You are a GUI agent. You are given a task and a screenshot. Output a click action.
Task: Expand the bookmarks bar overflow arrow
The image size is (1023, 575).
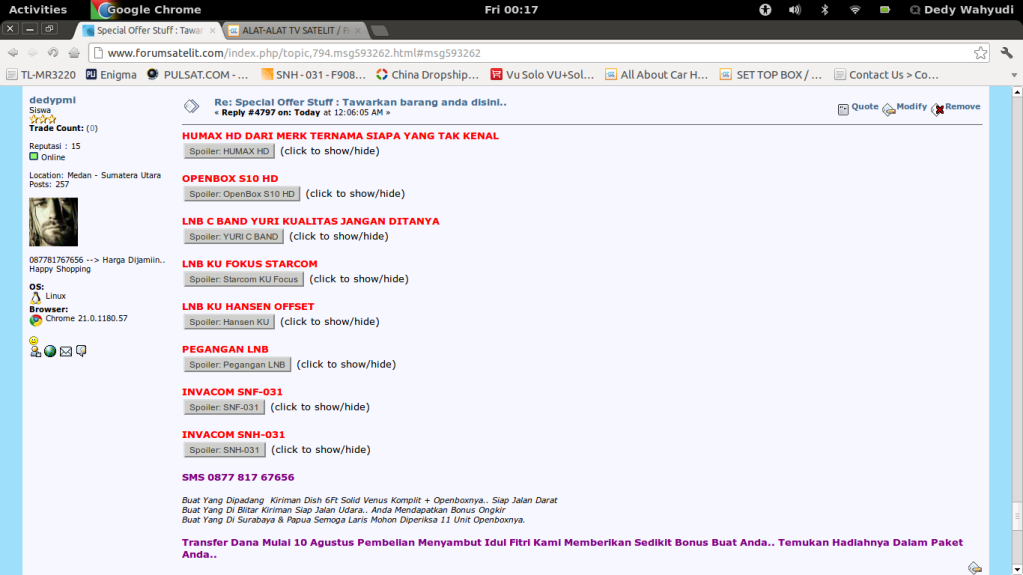[x=1013, y=75]
